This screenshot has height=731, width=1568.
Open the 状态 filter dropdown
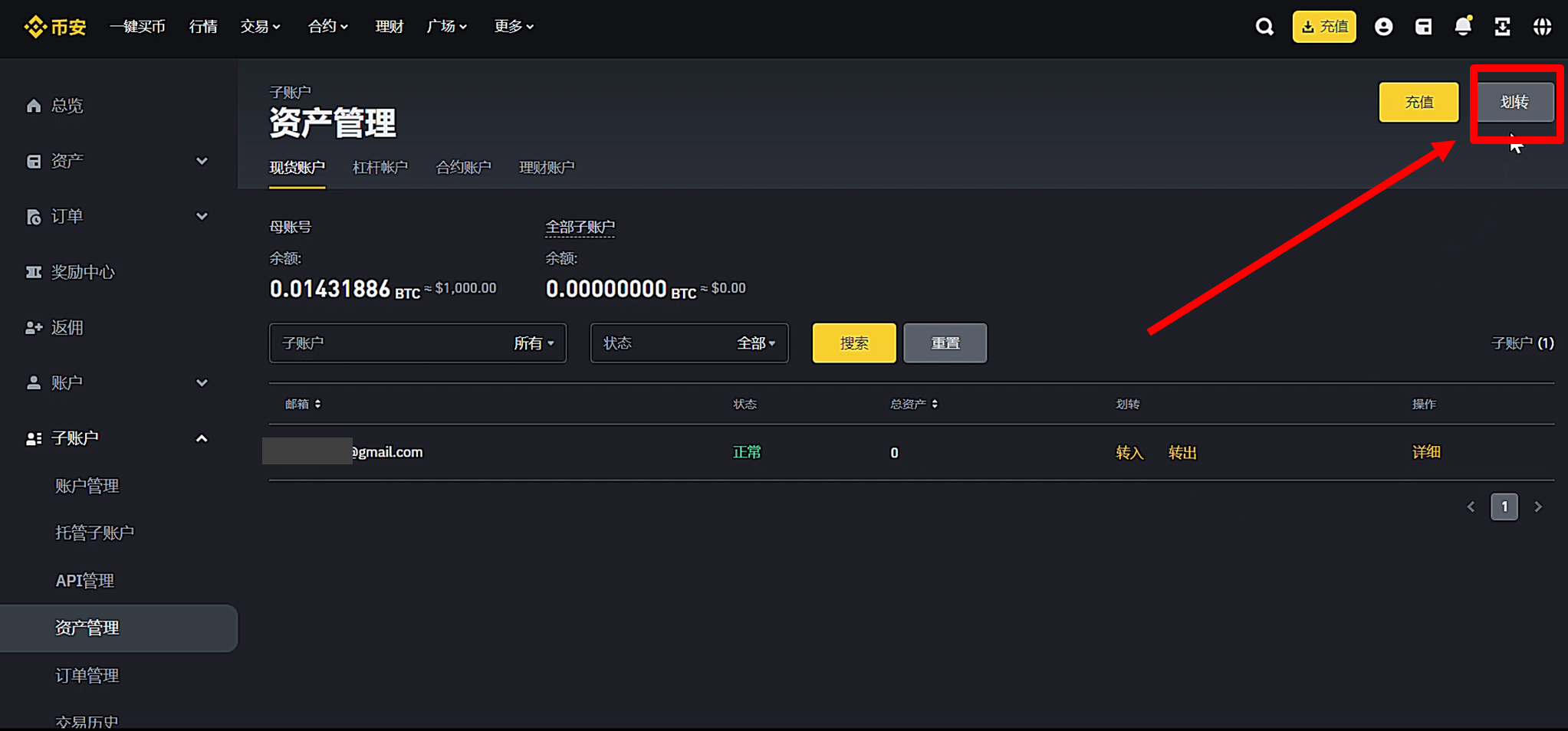click(689, 343)
